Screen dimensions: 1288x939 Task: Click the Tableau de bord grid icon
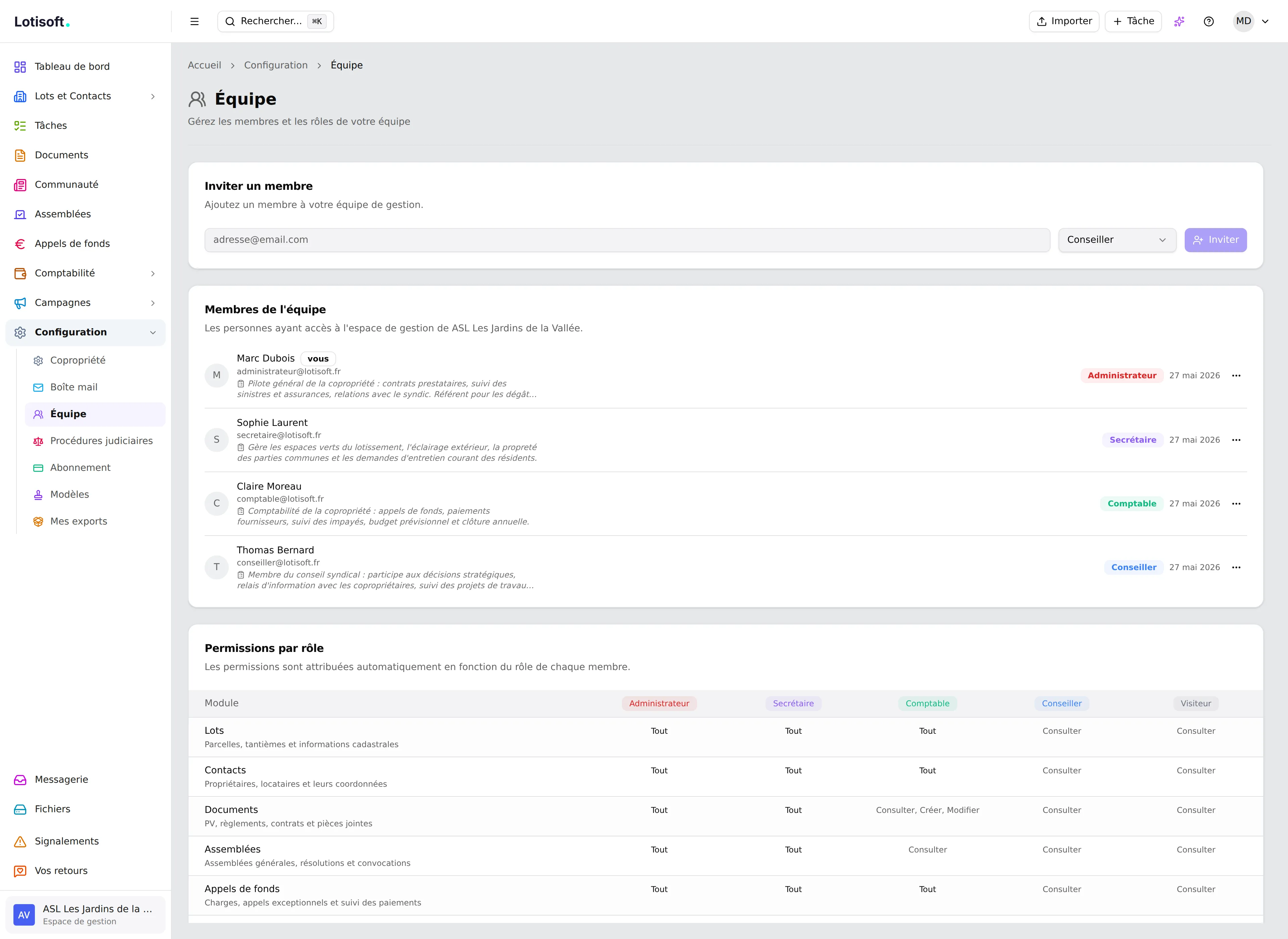click(x=20, y=67)
